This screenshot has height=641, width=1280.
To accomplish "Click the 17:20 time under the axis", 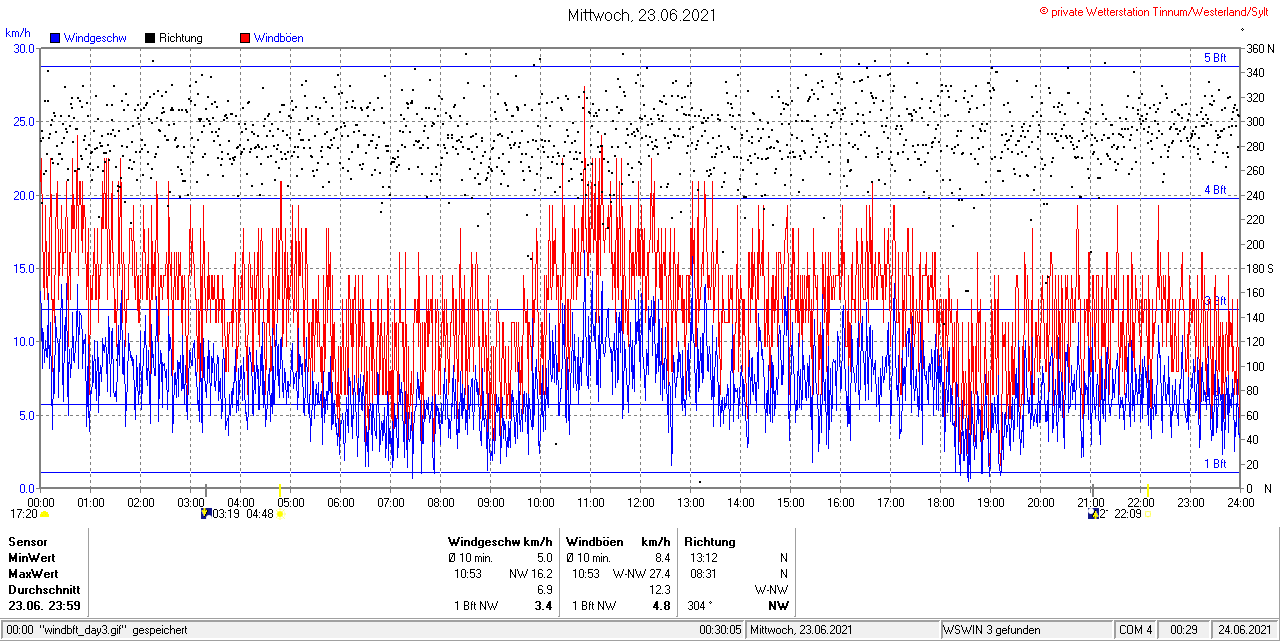I will pos(22,514).
